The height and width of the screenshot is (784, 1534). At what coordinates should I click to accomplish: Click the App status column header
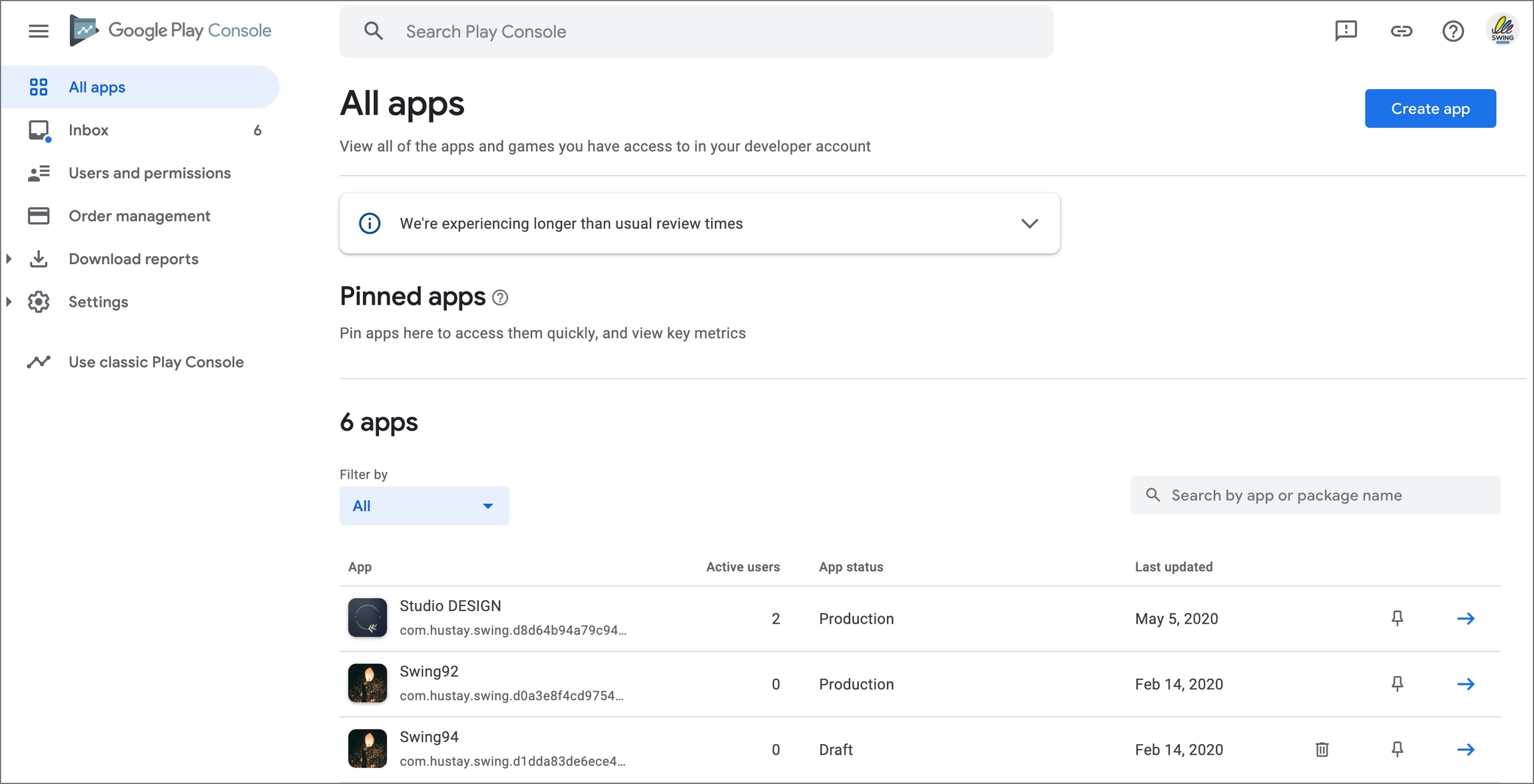pyautogui.click(x=851, y=567)
